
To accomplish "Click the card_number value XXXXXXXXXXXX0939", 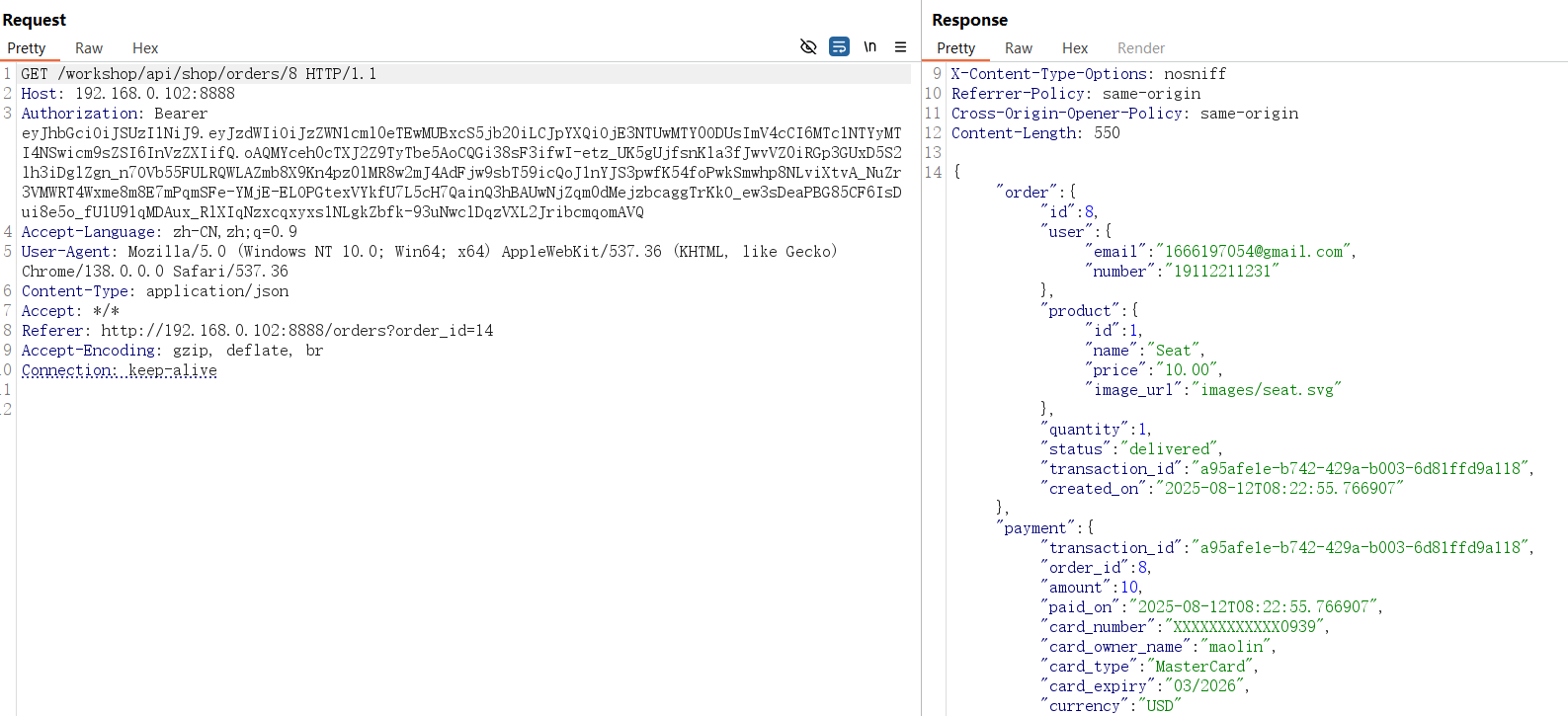I will 1244,627.
